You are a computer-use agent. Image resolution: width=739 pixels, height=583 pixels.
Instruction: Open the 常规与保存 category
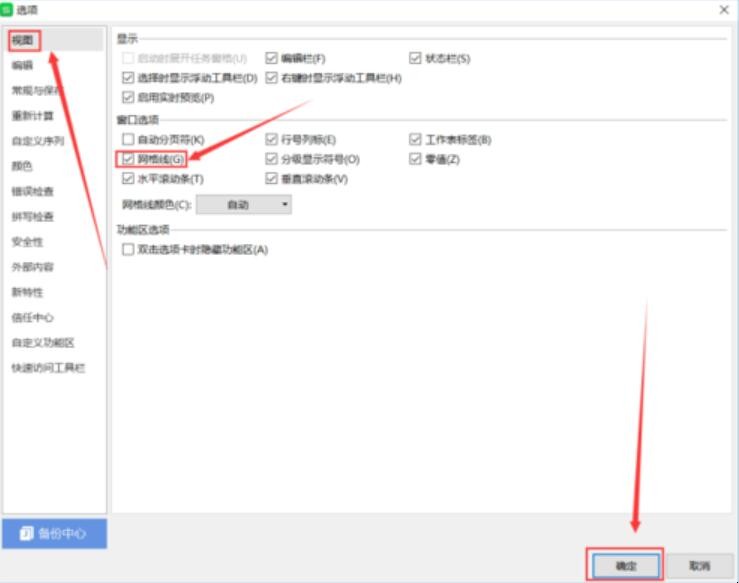point(36,90)
